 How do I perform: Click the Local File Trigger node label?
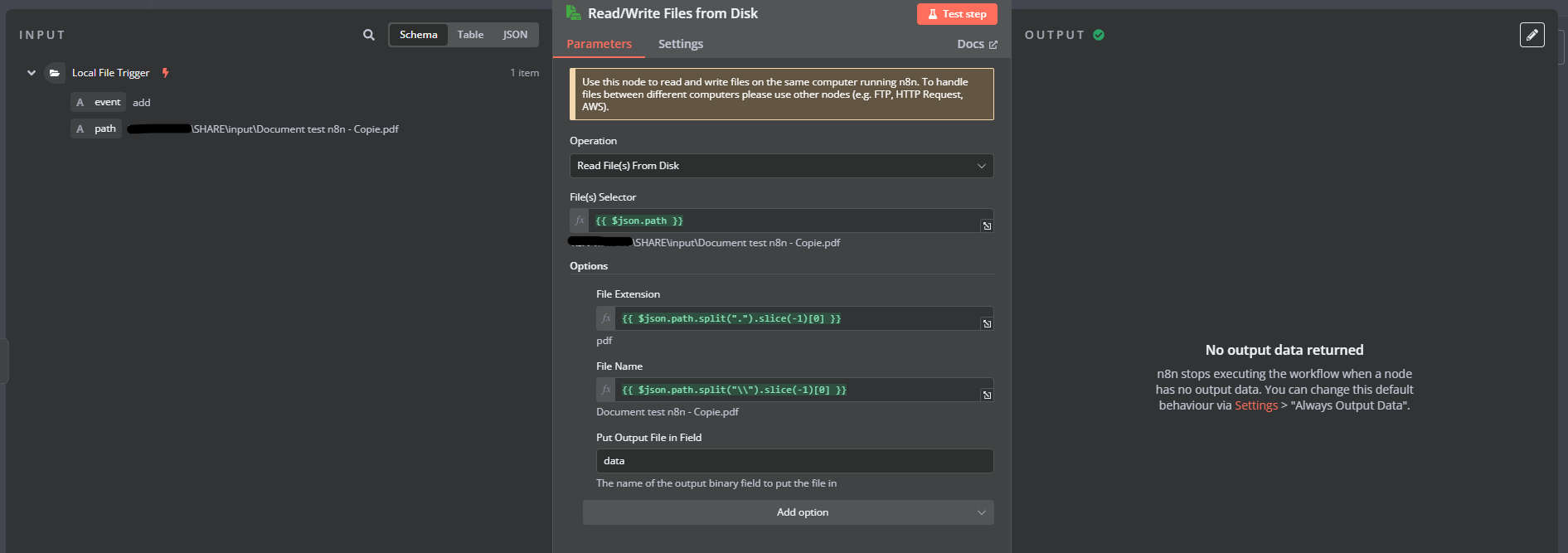(110, 73)
